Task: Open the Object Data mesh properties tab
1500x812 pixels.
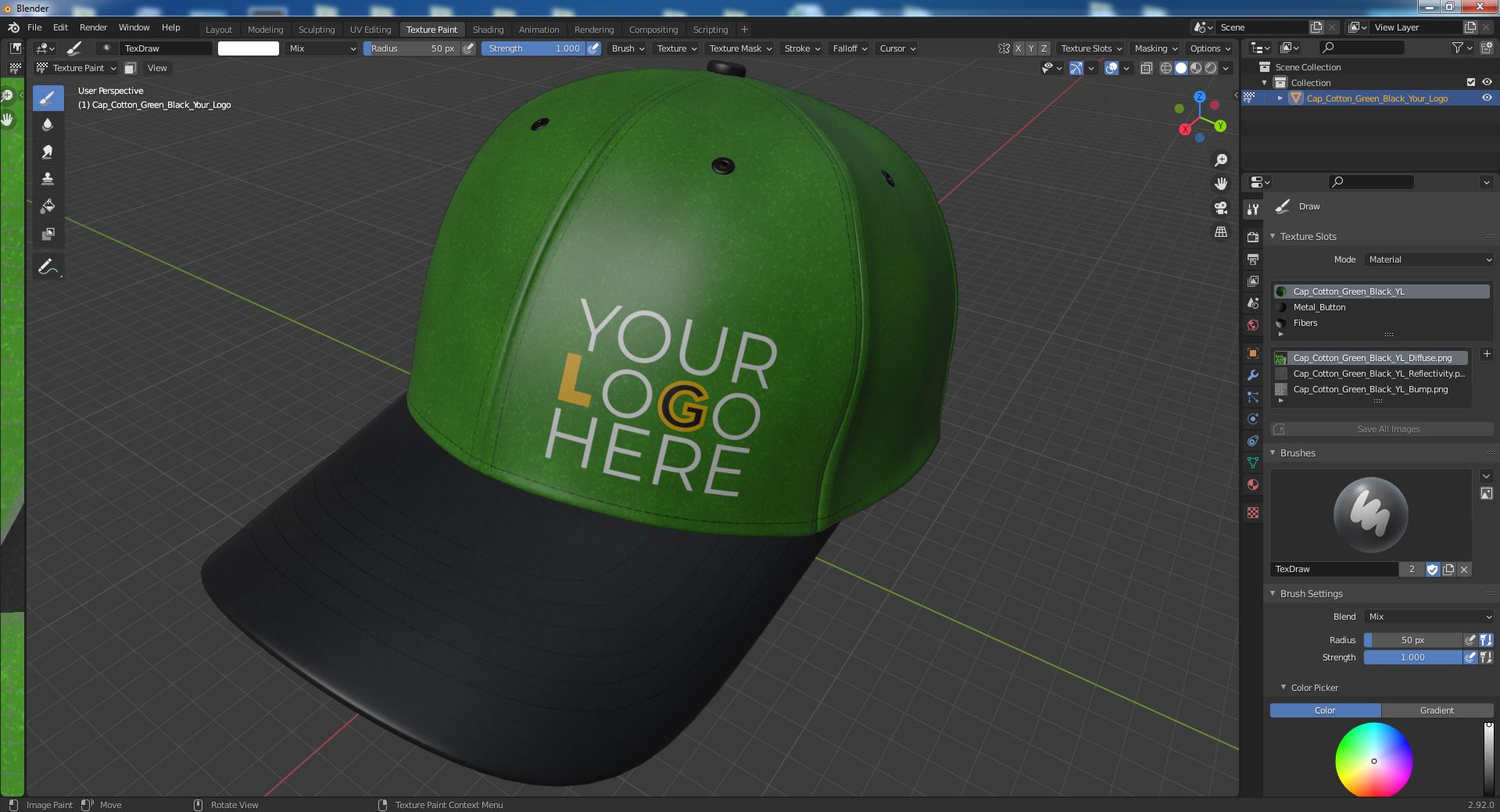Action: [x=1253, y=463]
